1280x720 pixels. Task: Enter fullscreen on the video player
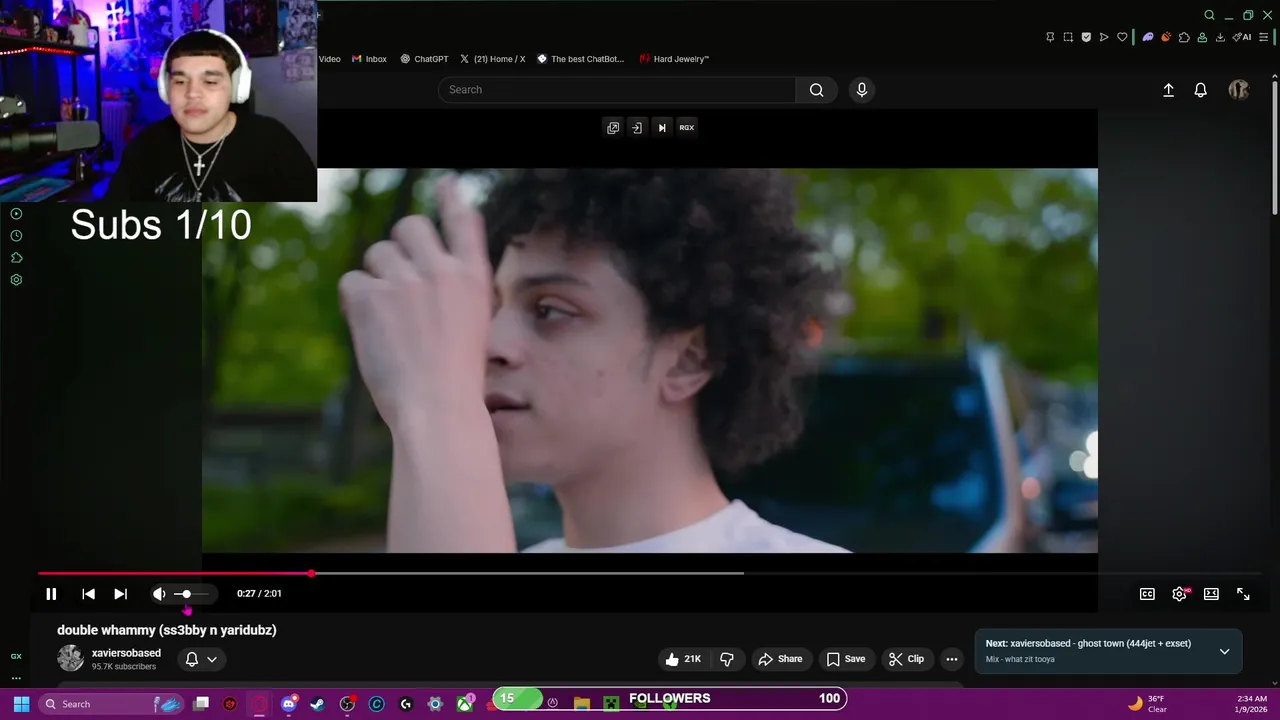1243,594
